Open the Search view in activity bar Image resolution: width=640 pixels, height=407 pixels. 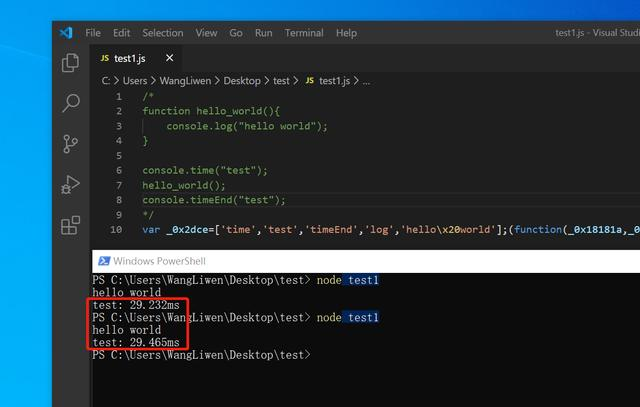point(70,103)
